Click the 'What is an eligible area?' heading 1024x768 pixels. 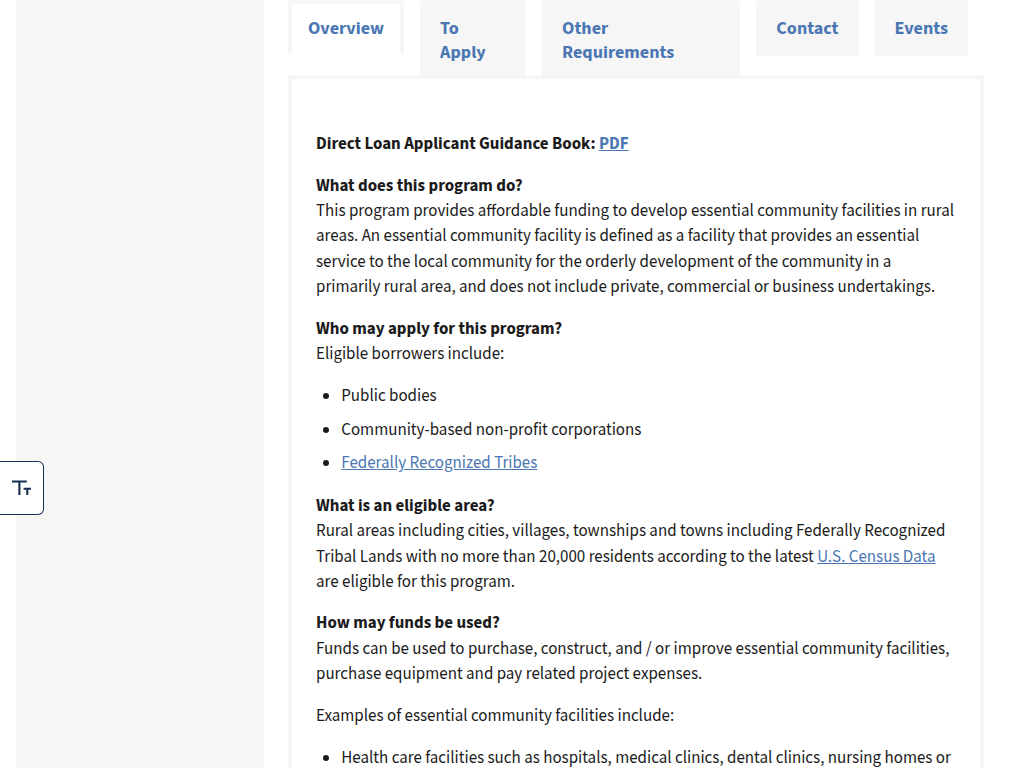point(405,505)
